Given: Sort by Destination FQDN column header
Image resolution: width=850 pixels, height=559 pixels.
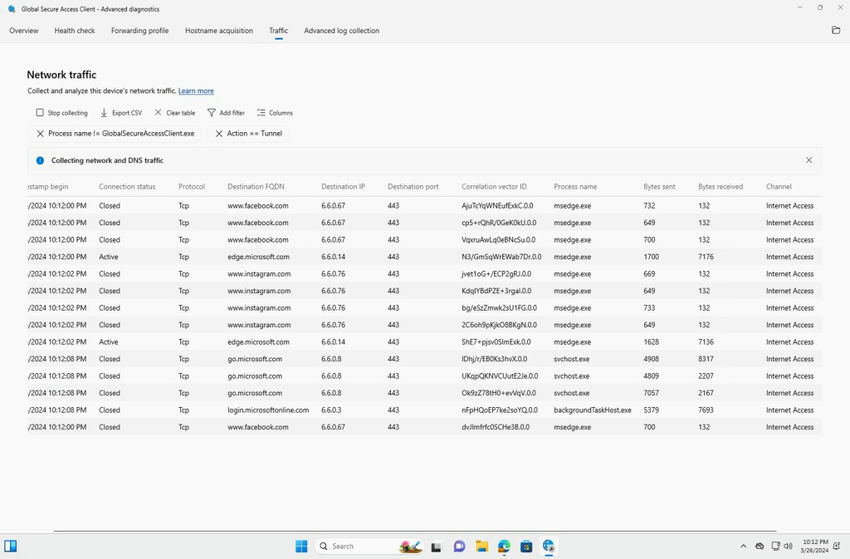Looking at the screenshot, I should tap(256, 187).
